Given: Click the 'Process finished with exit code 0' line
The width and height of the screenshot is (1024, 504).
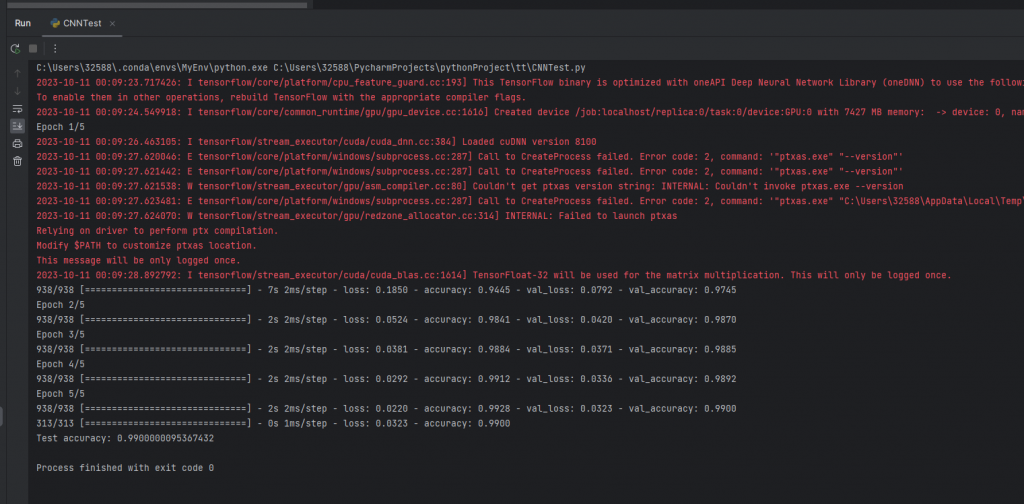Looking at the screenshot, I should point(125,468).
